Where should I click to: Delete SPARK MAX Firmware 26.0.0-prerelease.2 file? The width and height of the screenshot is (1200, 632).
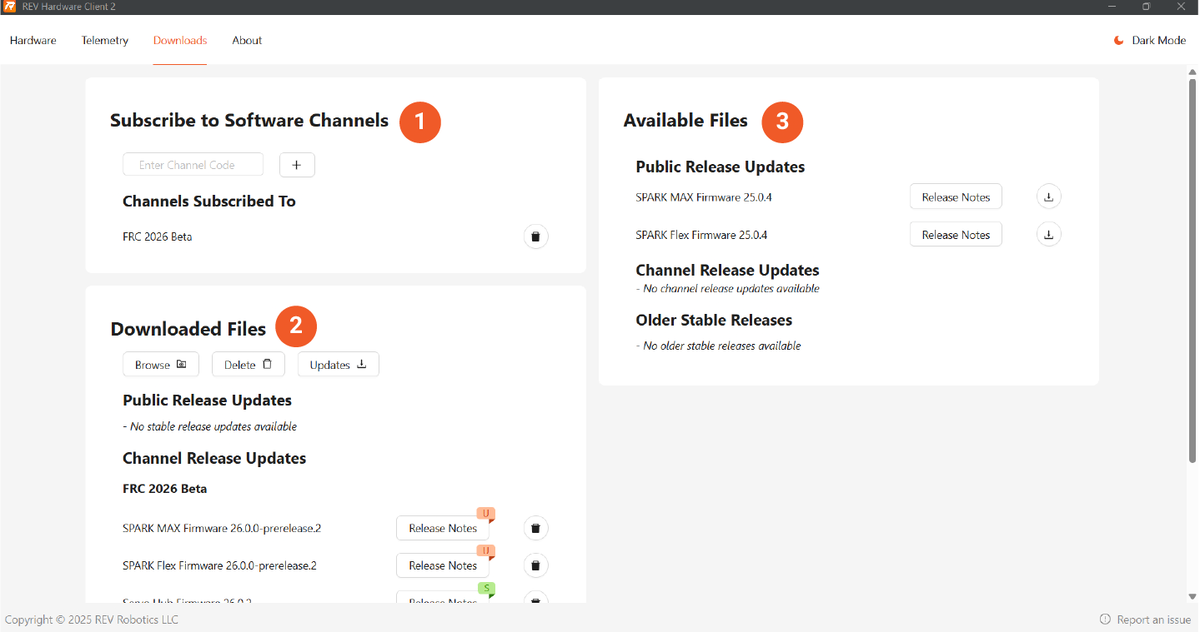click(536, 528)
